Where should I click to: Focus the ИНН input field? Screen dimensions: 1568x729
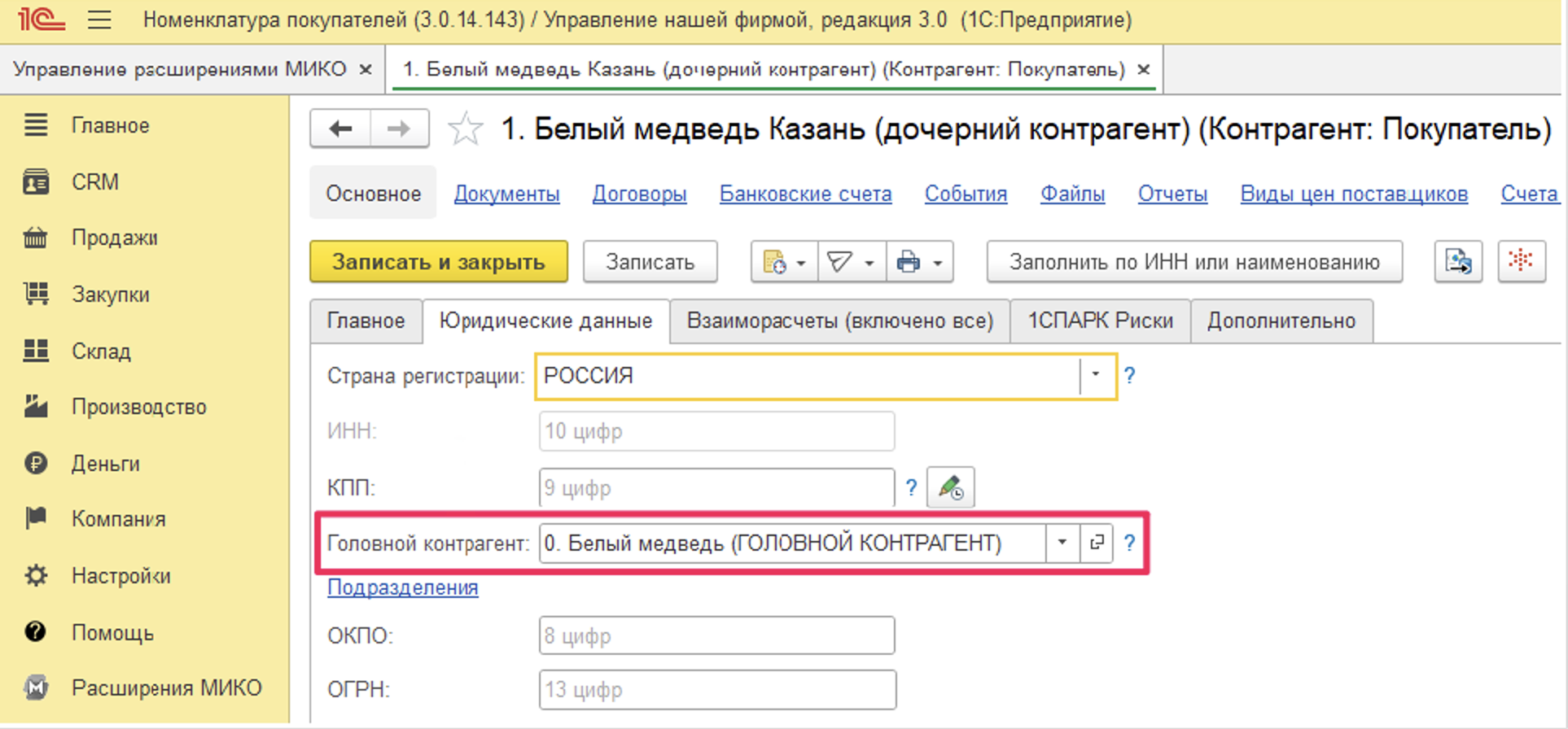click(x=716, y=431)
